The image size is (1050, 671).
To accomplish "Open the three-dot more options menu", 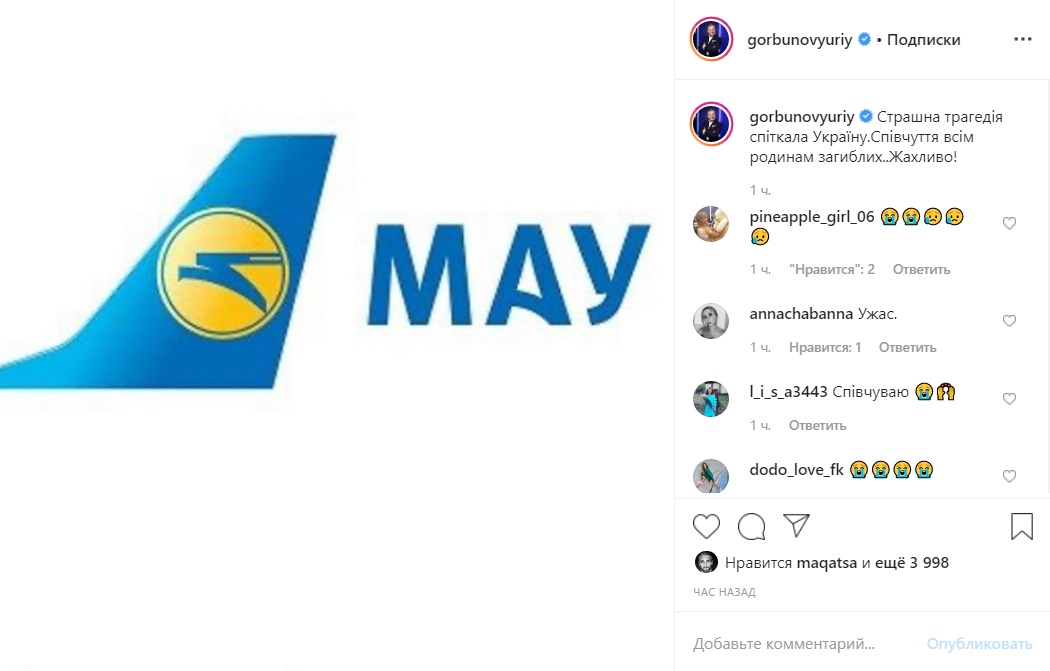I will (x=1023, y=40).
